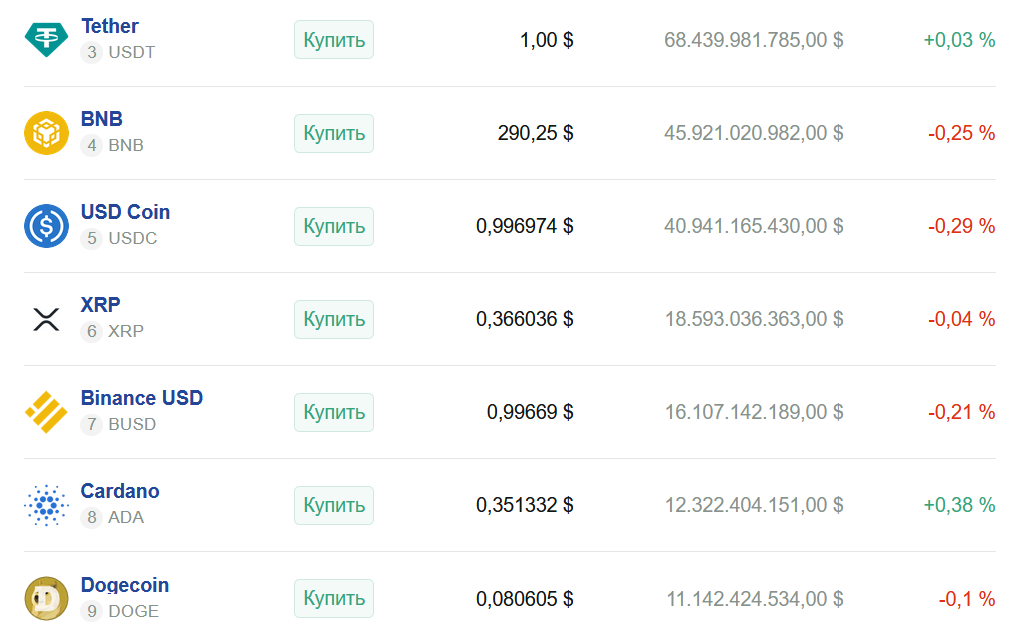Viewport: 1017px width, 641px height.
Task: Select the Cardano price 0,351332 $
Action: [x=525, y=505]
